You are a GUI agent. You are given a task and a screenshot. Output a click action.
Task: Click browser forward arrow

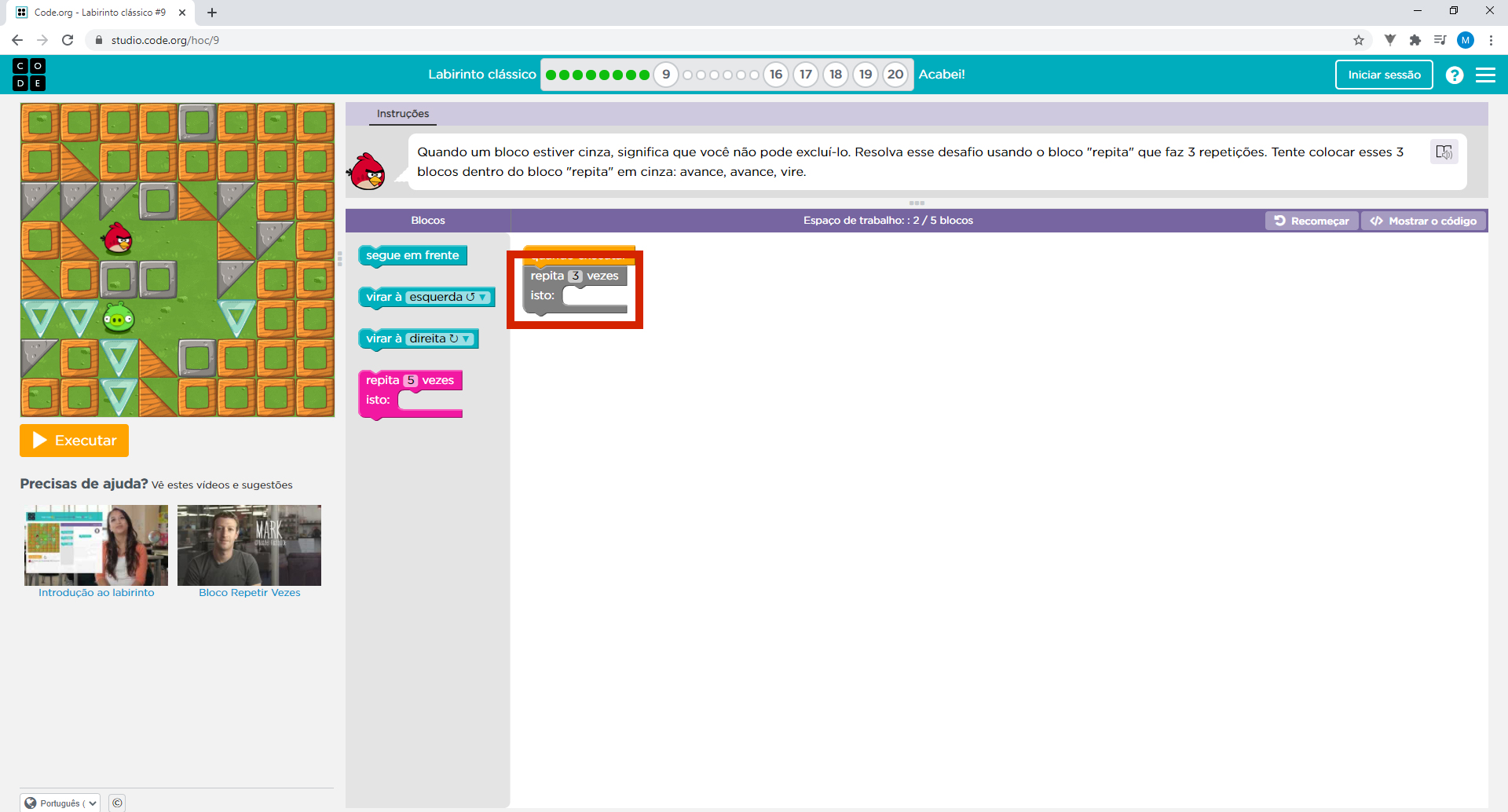point(42,40)
